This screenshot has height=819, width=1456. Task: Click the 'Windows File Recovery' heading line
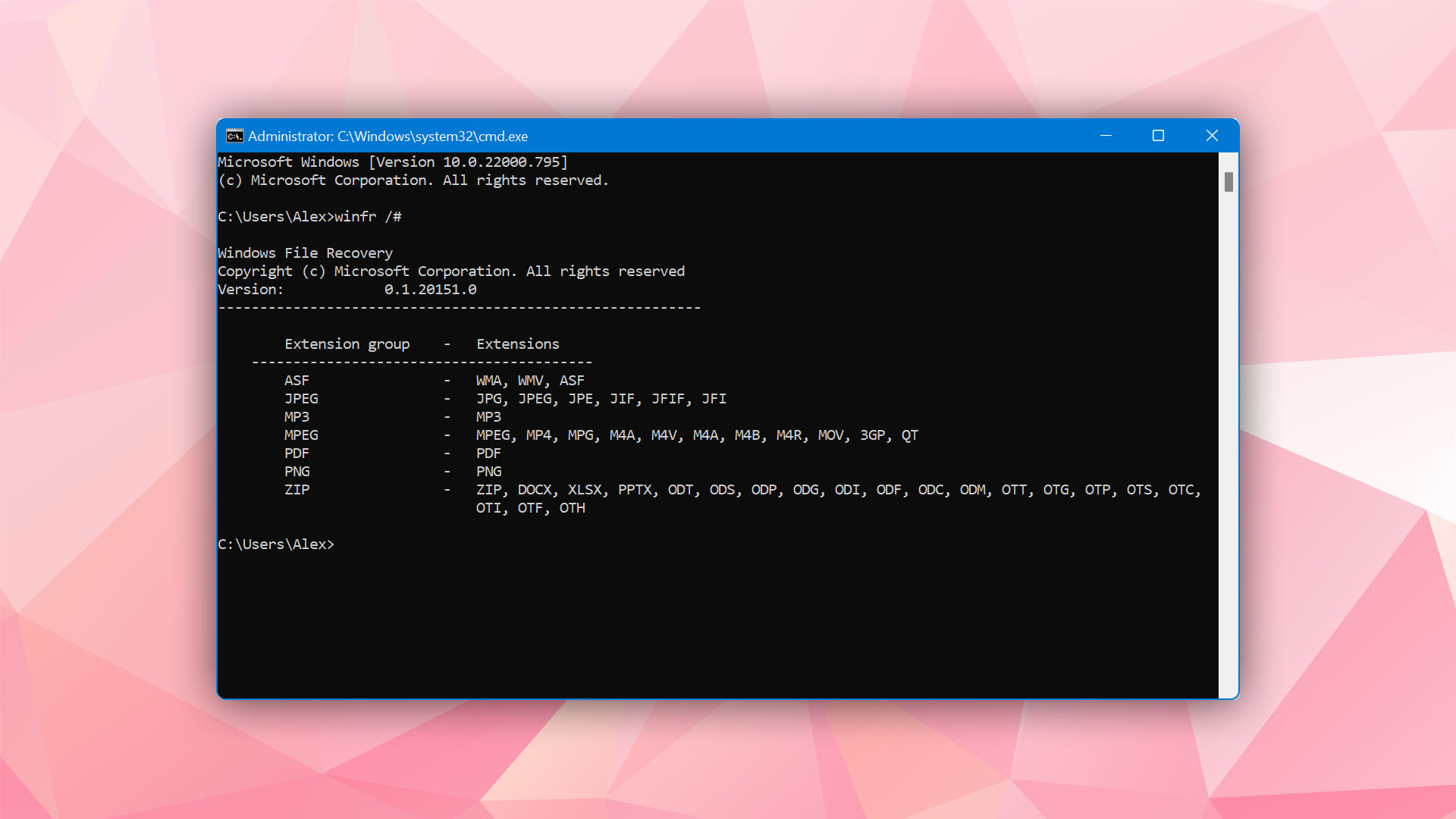coord(305,253)
